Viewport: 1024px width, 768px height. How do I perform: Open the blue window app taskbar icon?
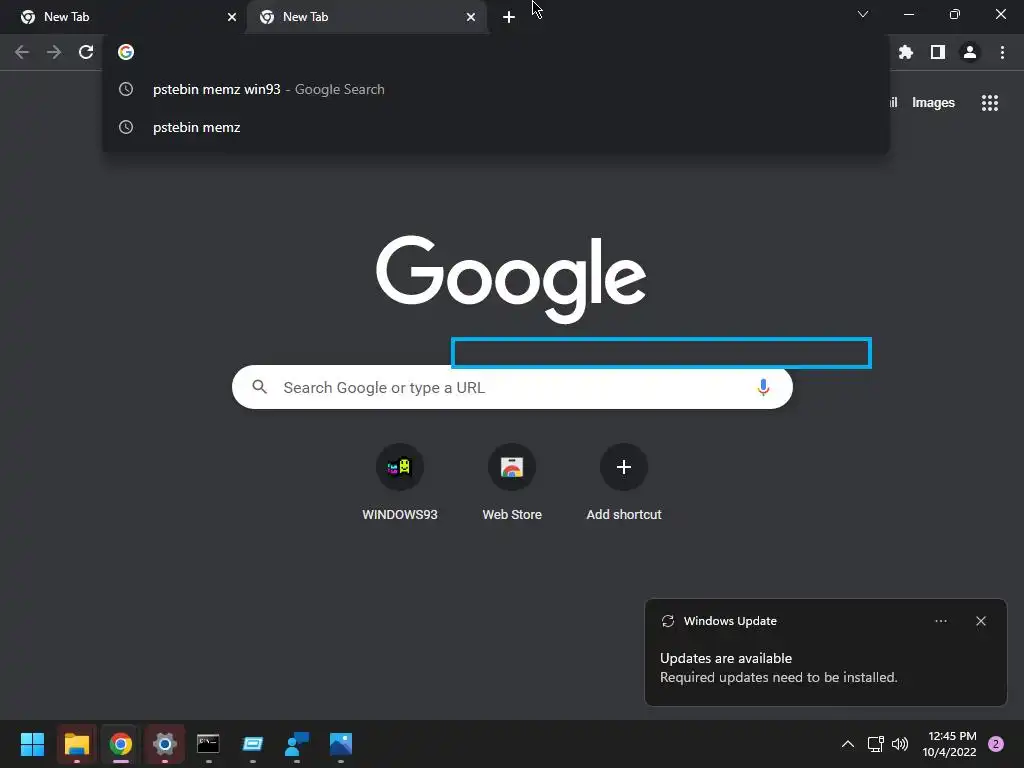pos(253,744)
